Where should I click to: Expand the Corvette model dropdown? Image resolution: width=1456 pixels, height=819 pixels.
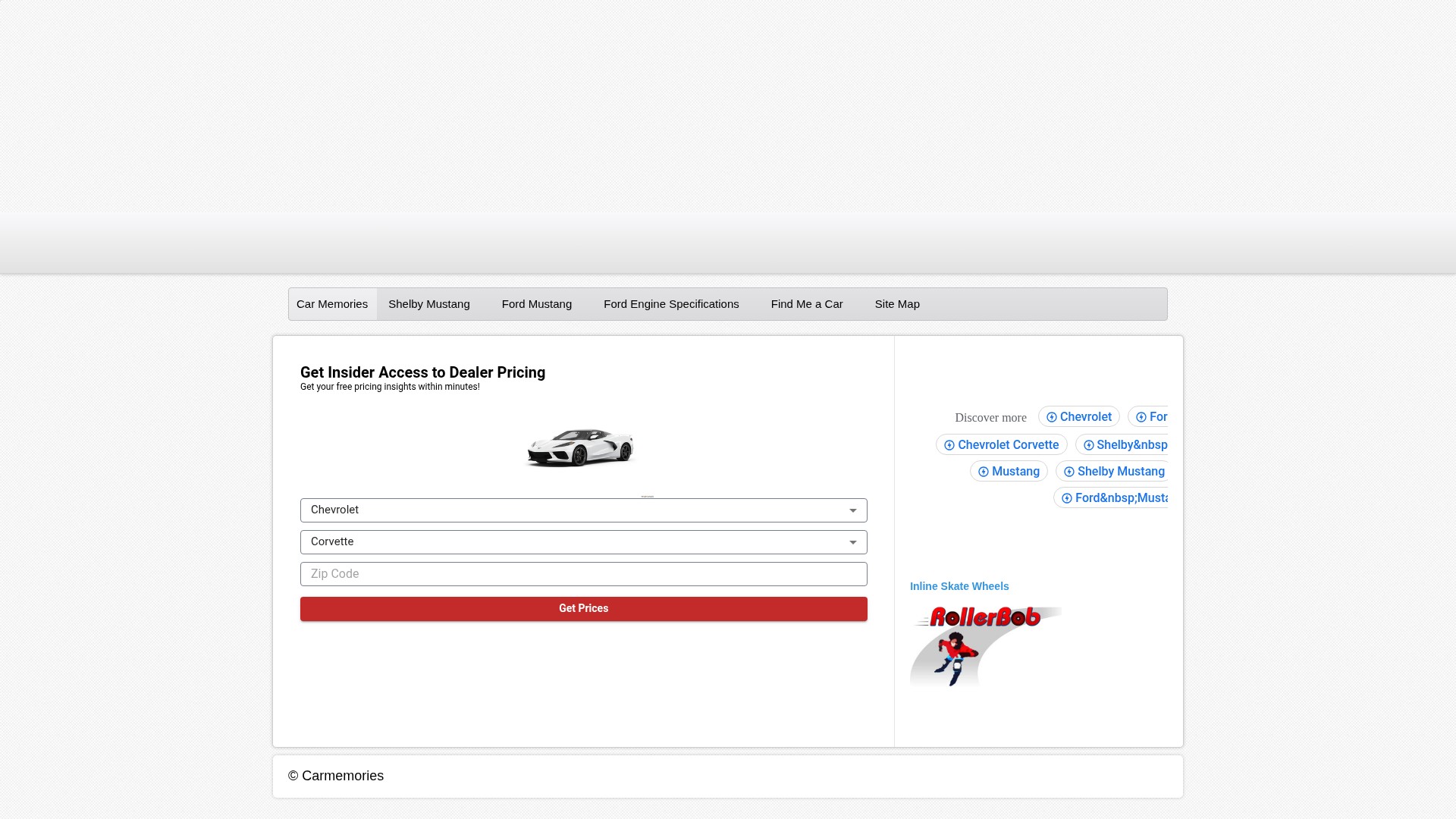coord(584,542)
